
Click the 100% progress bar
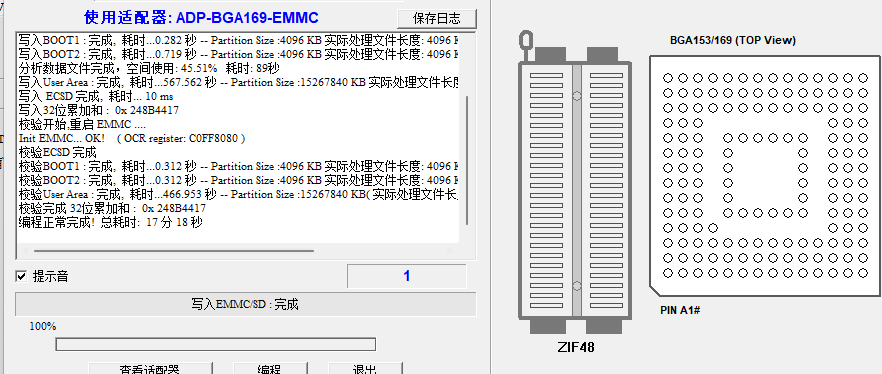[x=215, y=344]
